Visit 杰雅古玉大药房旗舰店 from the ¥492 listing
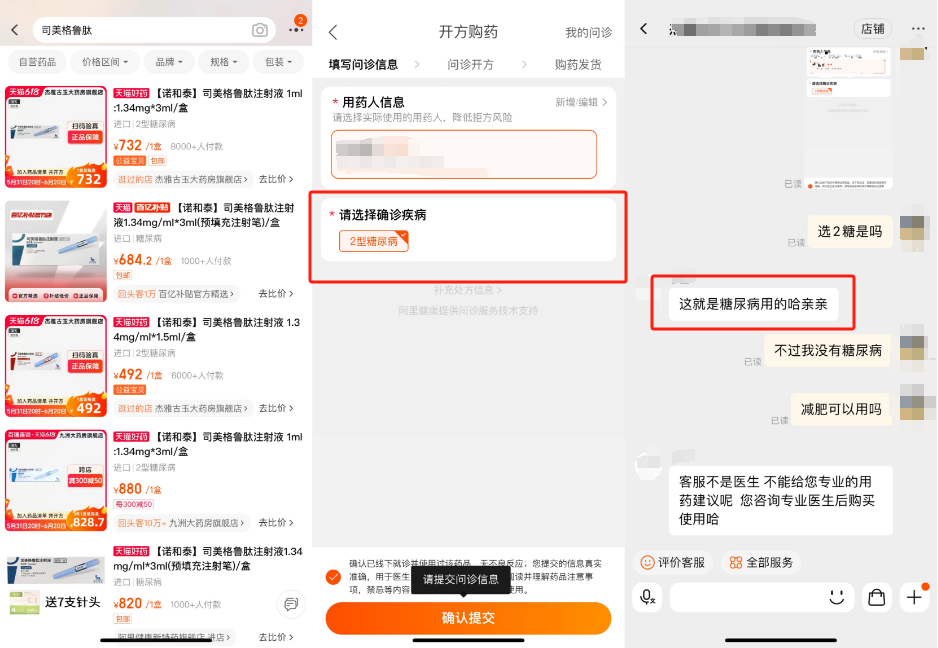Screen dimensions: 938x648 182,408
